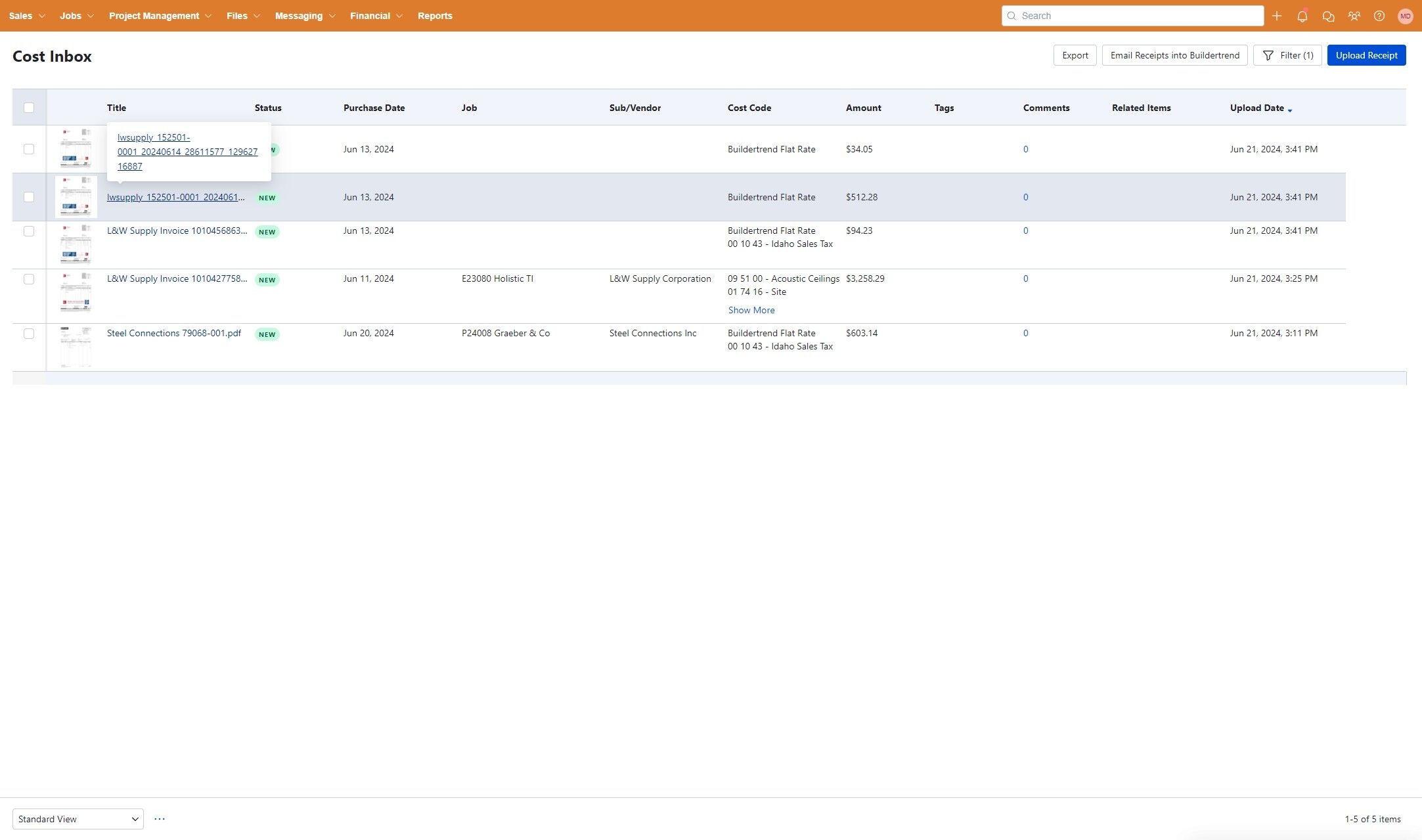
Task: Open the chat bubbles icon
Action: [1328, 16]
